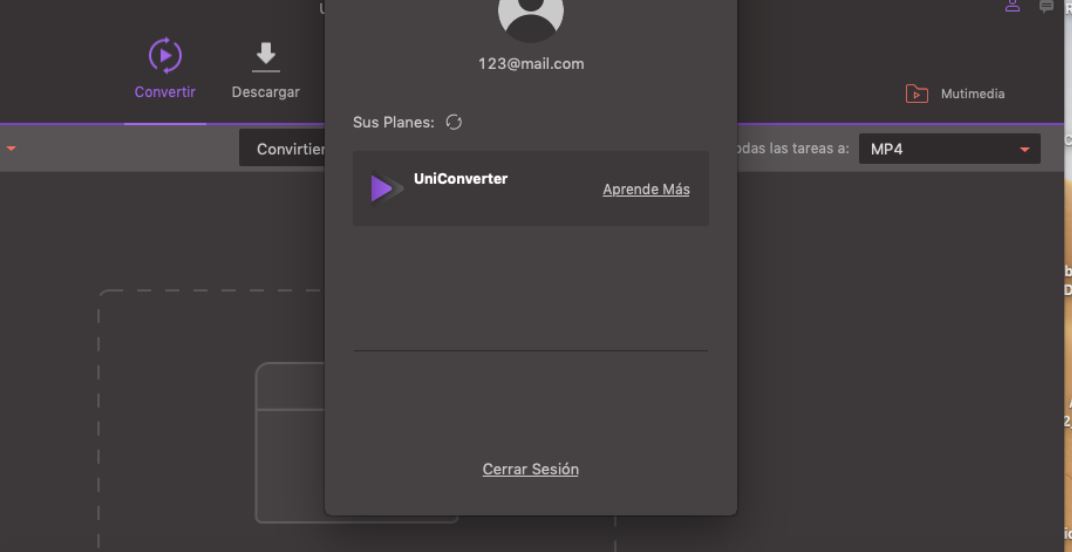
Task: Refresh plans with the Sus Planes icon
Action: 454,122
